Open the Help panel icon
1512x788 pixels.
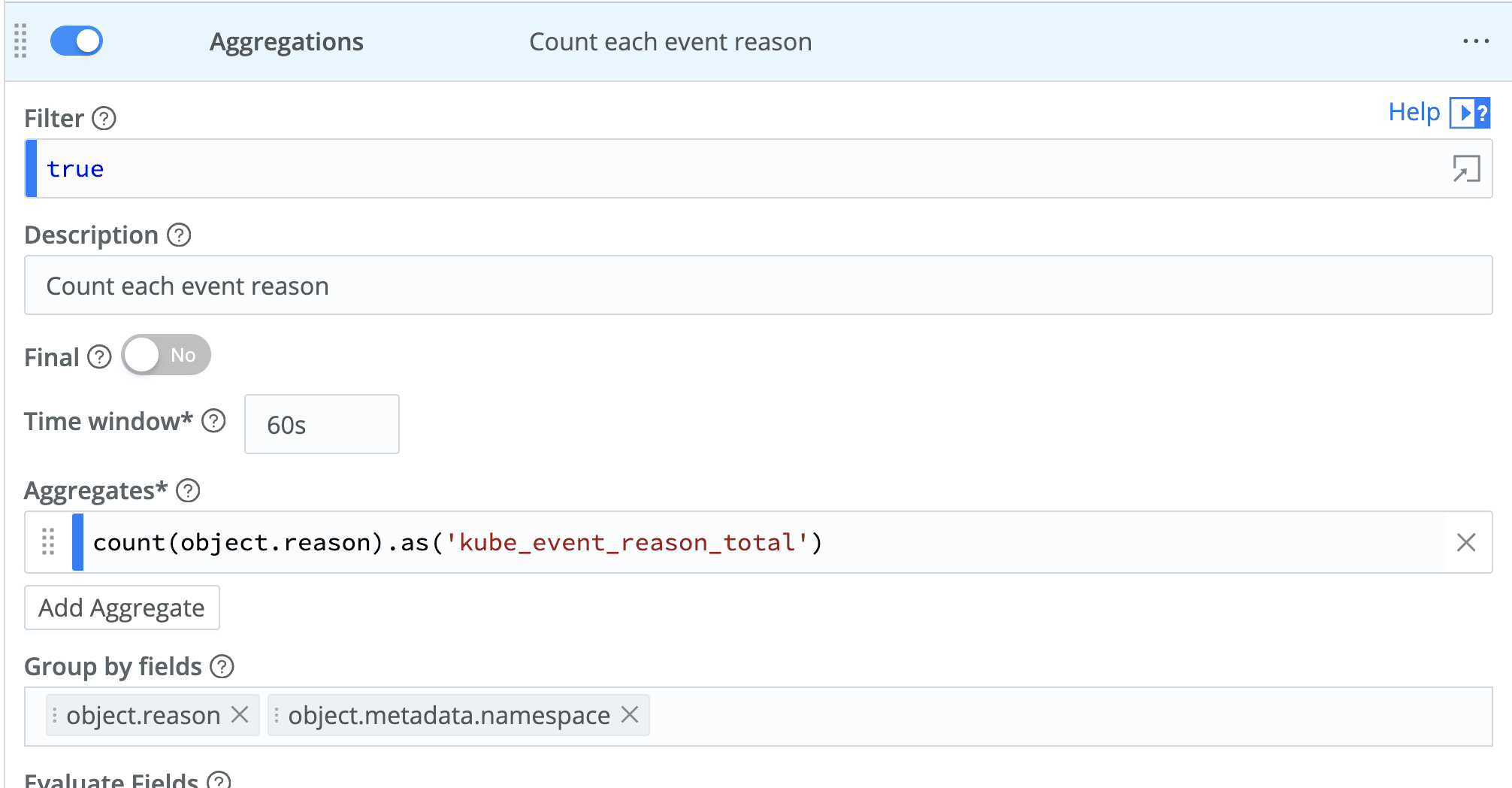click(1469, 113)
